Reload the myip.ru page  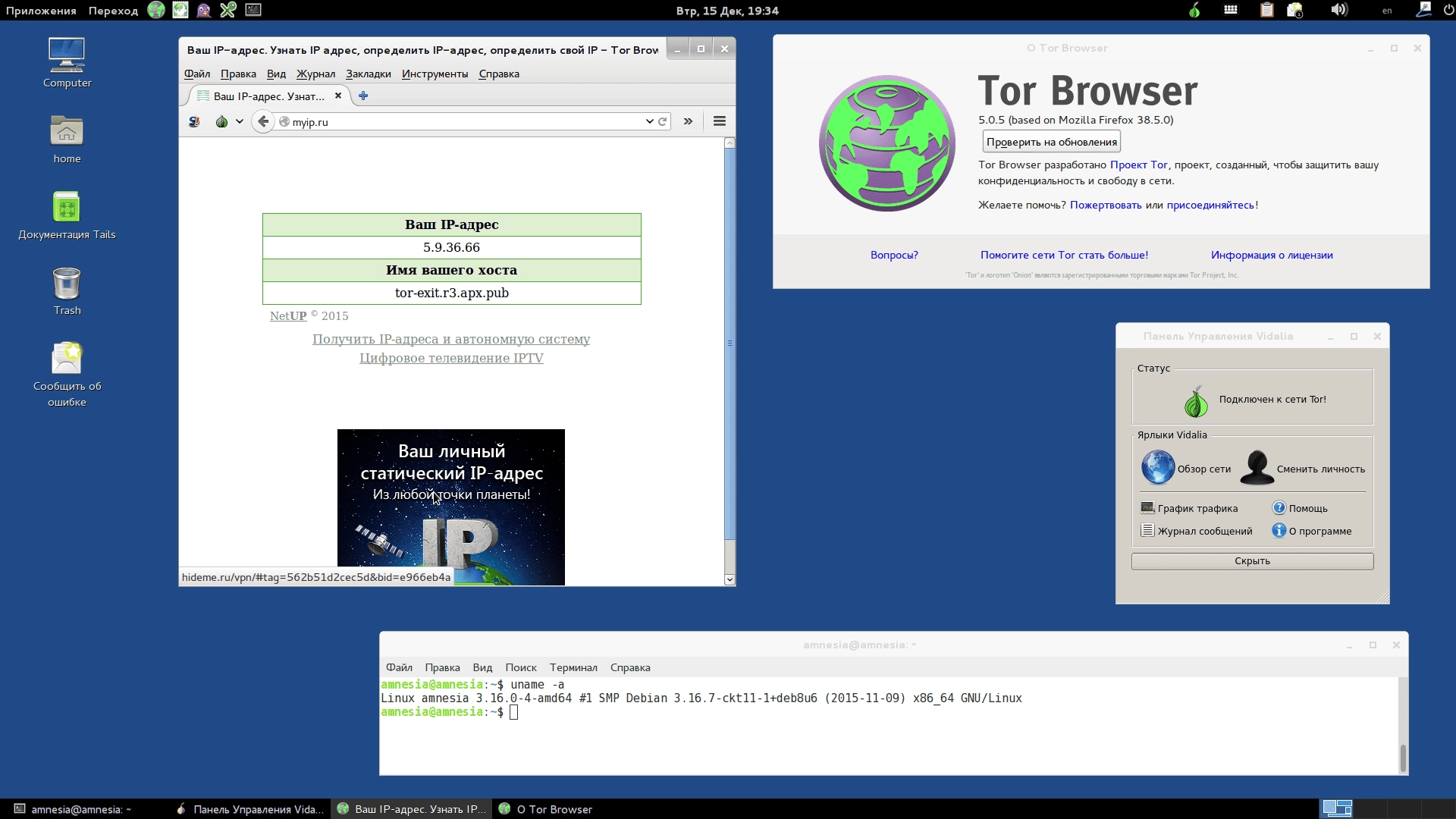pos(663,121)
